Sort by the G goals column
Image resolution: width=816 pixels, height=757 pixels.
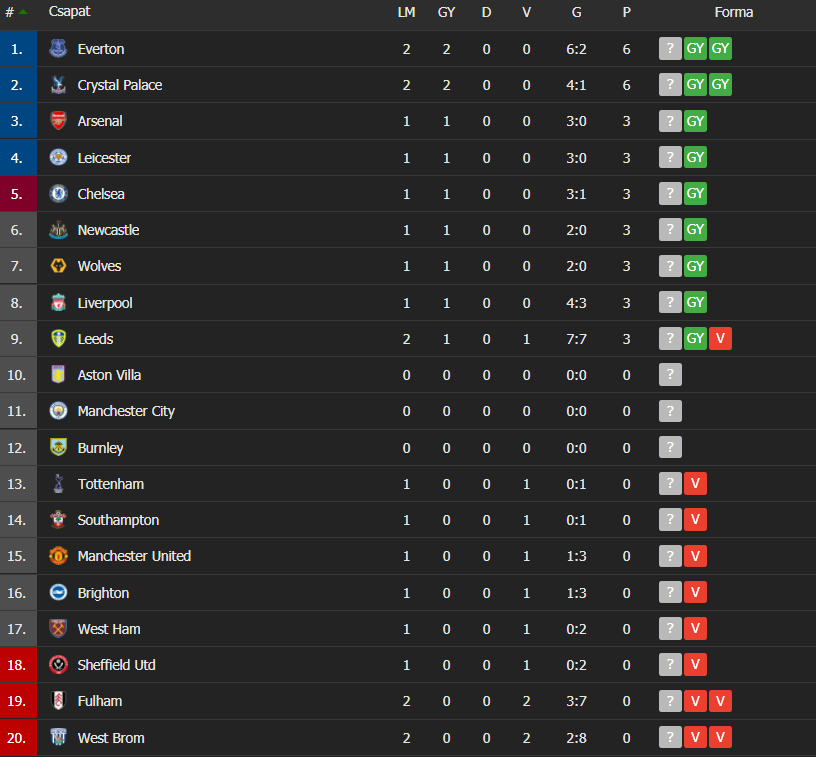point(577,12)
